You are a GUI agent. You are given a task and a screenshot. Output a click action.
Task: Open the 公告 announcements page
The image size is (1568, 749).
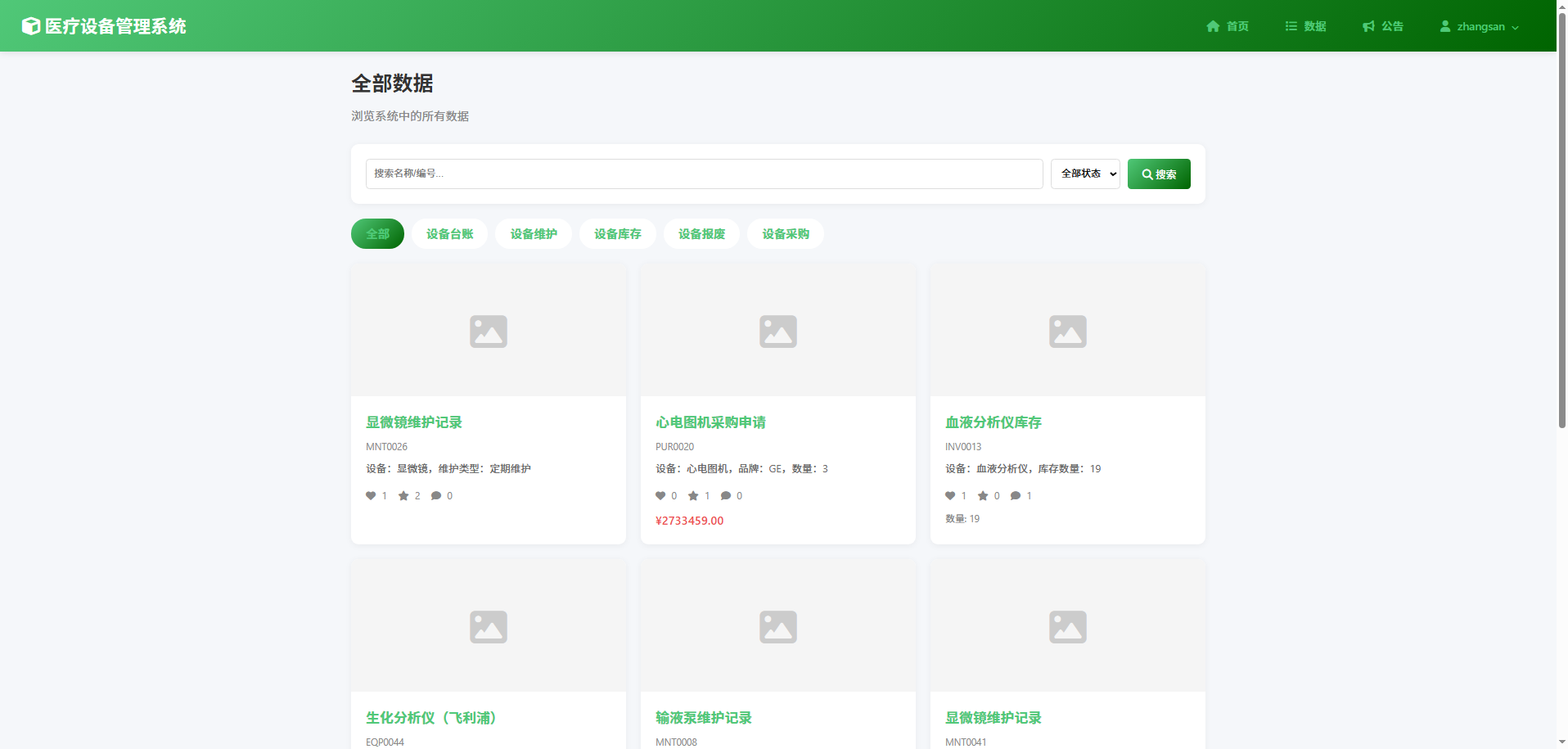1383,26
